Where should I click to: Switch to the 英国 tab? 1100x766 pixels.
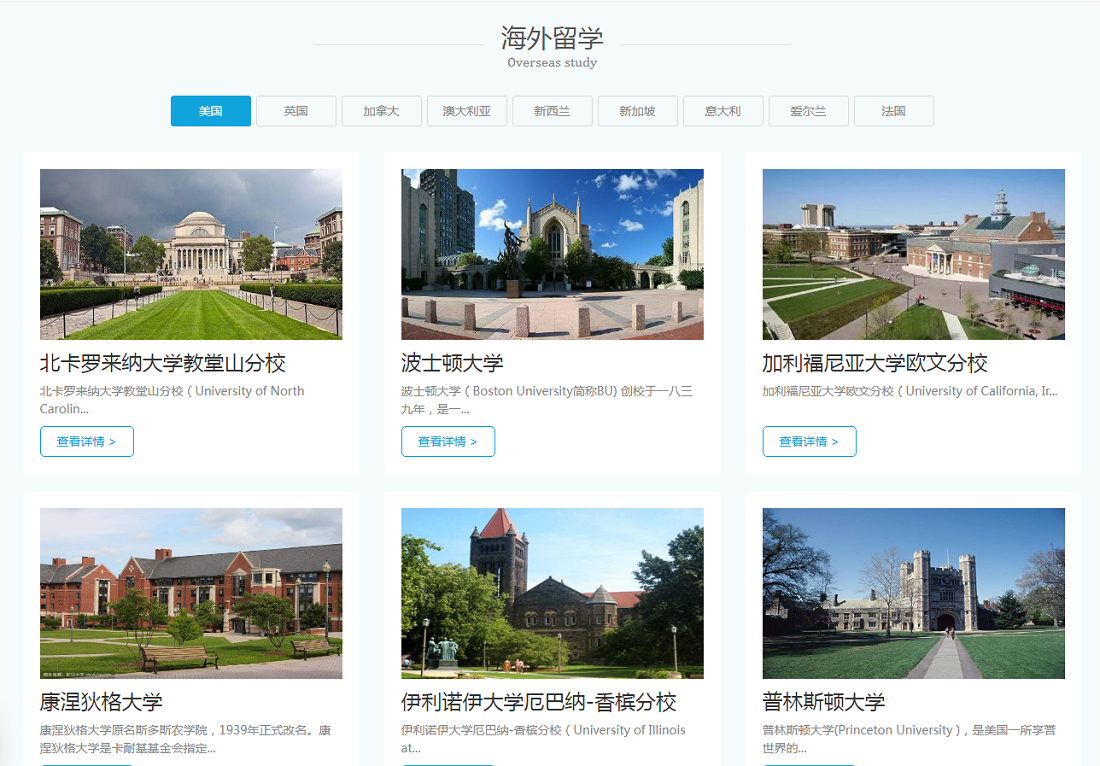[x=296, y=111]
